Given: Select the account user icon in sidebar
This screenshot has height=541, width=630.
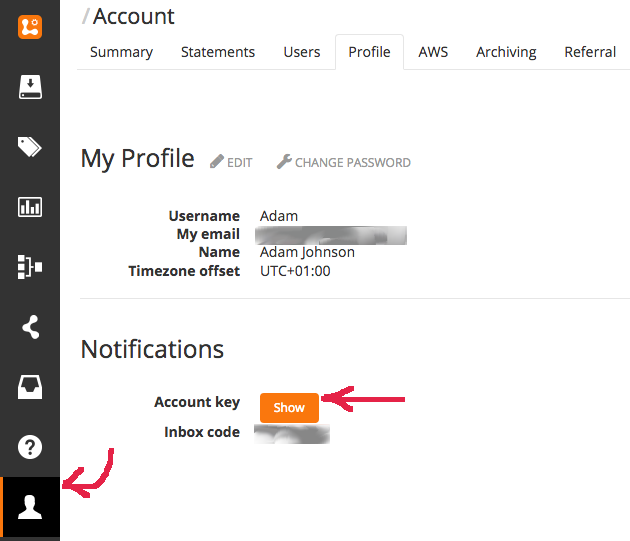Looking at the screenshot, I should (30, 507).
